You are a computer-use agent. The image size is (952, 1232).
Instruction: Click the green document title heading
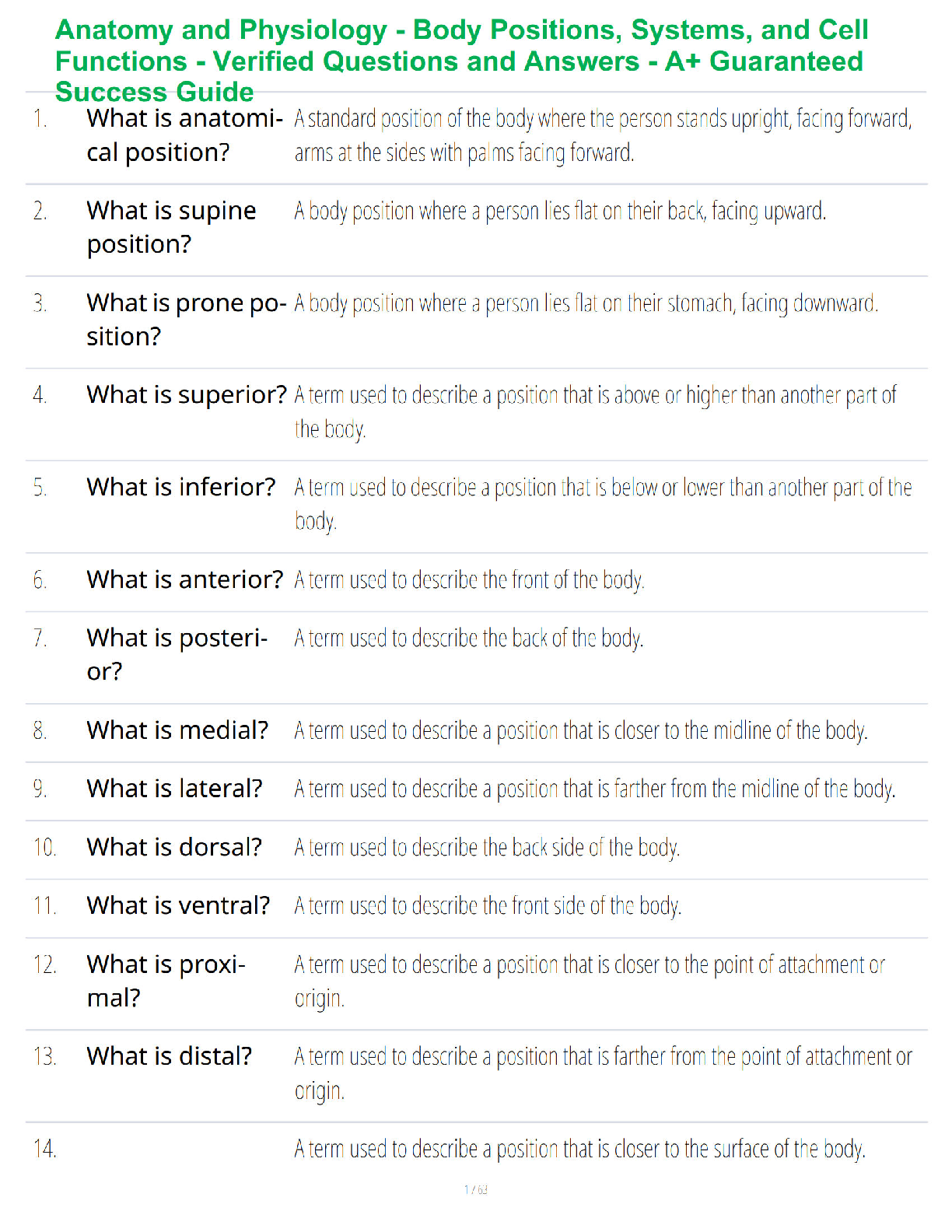(461, 61)
